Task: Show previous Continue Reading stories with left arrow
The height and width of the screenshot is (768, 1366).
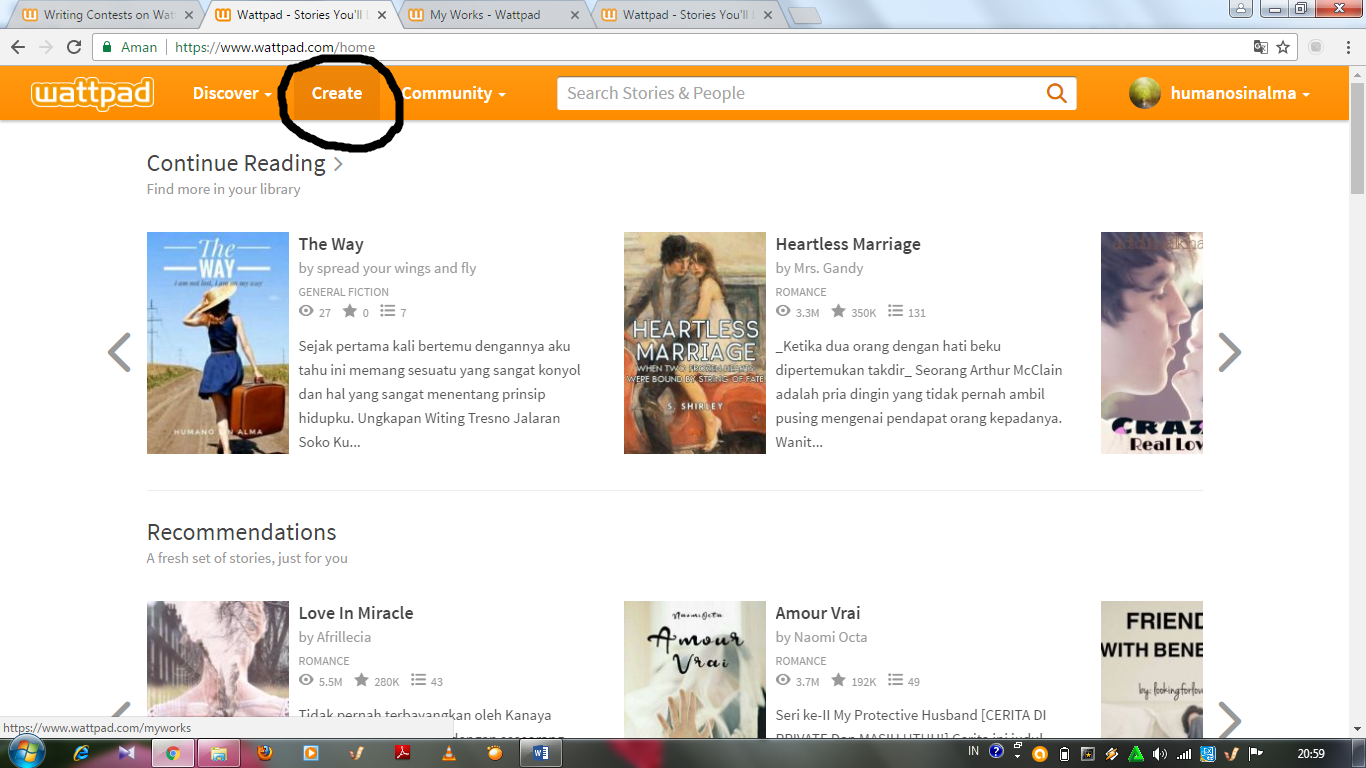Action: point(119,352)
